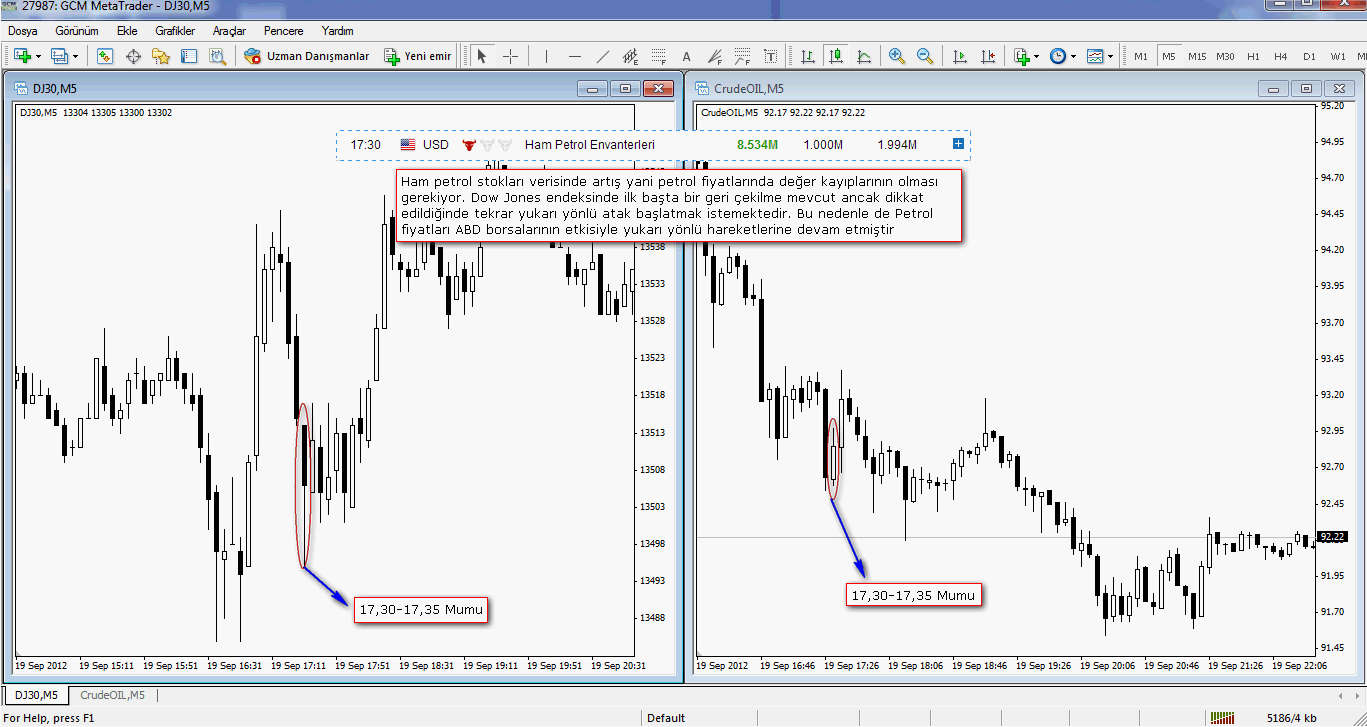Expand the new chart dropdown arrow
The width and height of the screenshot is (1367, 727).
click(38, 56)
